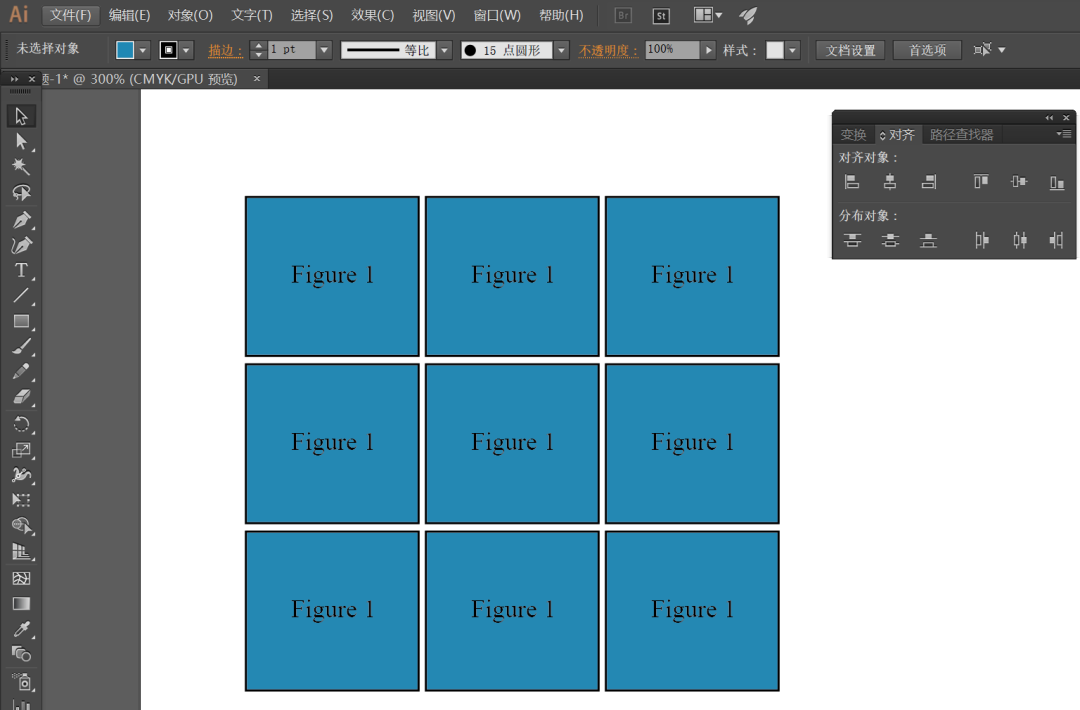The image size is (1080, 710).
Task: Click vertical distribute center icon
Action: click(x=890, y=240)
